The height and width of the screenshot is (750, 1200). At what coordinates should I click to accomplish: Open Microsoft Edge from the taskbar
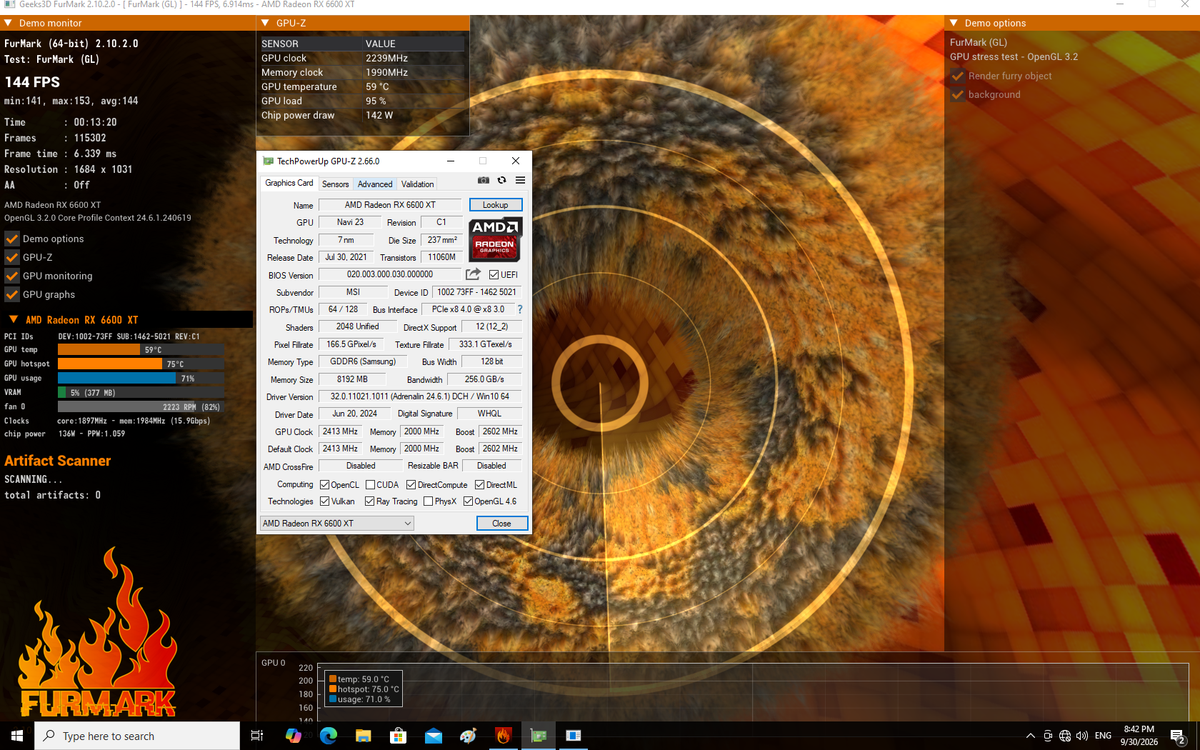(x=328, y=736)
